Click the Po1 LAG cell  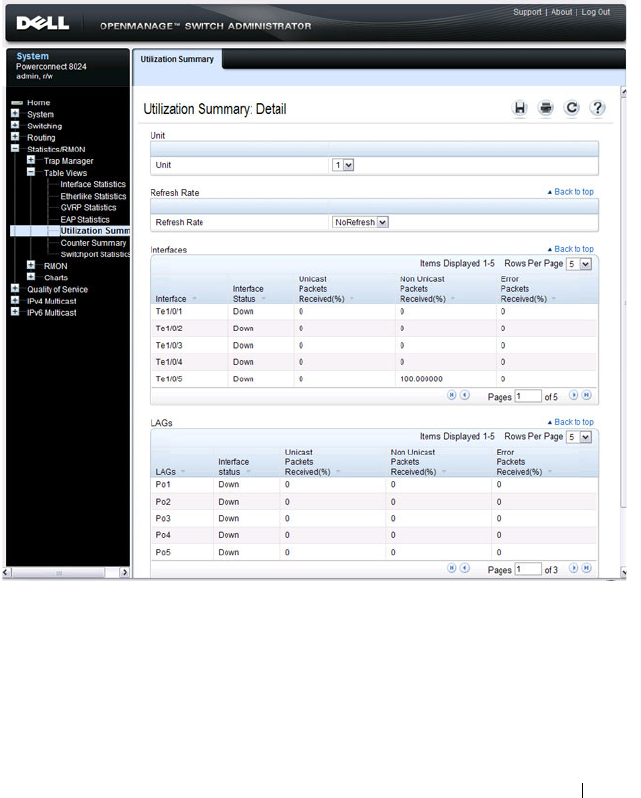tap(163, 484)
